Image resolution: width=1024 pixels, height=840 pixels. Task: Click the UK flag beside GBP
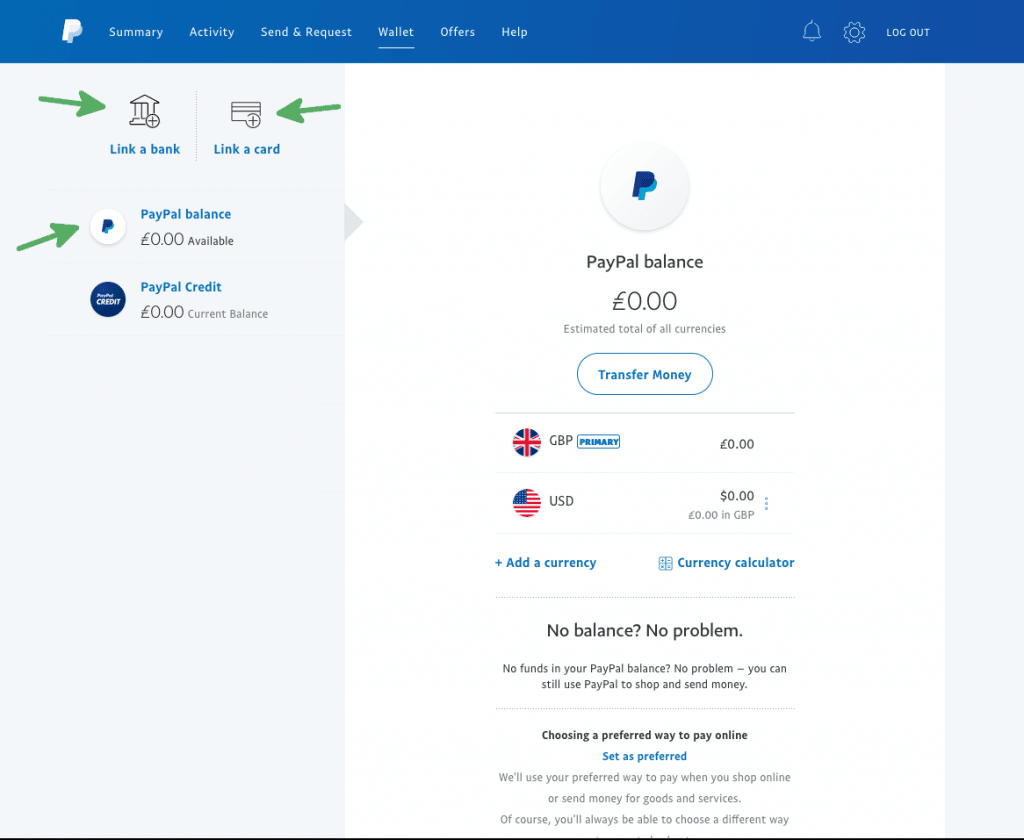coord(527,442)
